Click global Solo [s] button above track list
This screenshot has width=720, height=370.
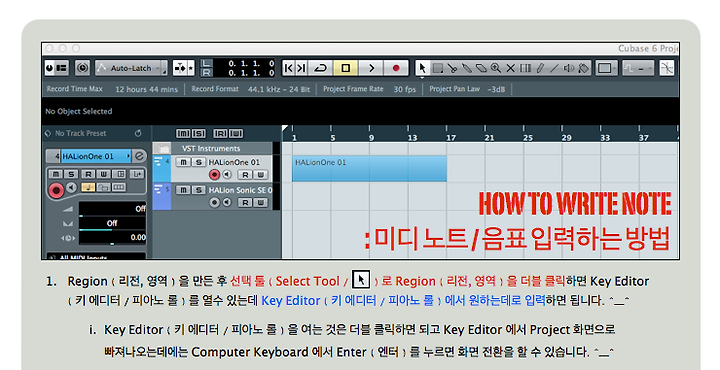(x=198, y=133)
